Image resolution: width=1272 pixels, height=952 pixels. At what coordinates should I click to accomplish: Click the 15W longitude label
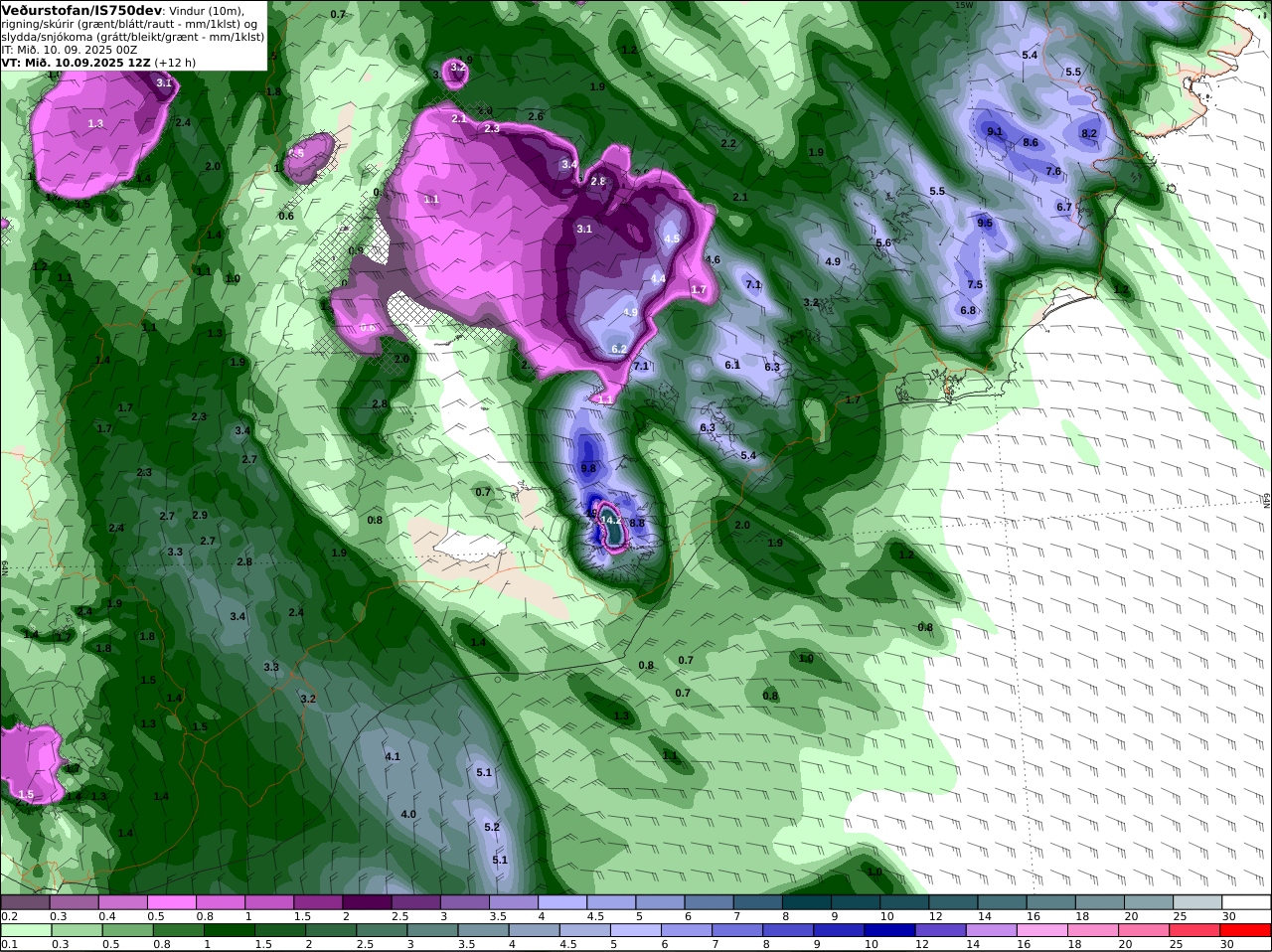pyautogui.click(x=963, y=5)
